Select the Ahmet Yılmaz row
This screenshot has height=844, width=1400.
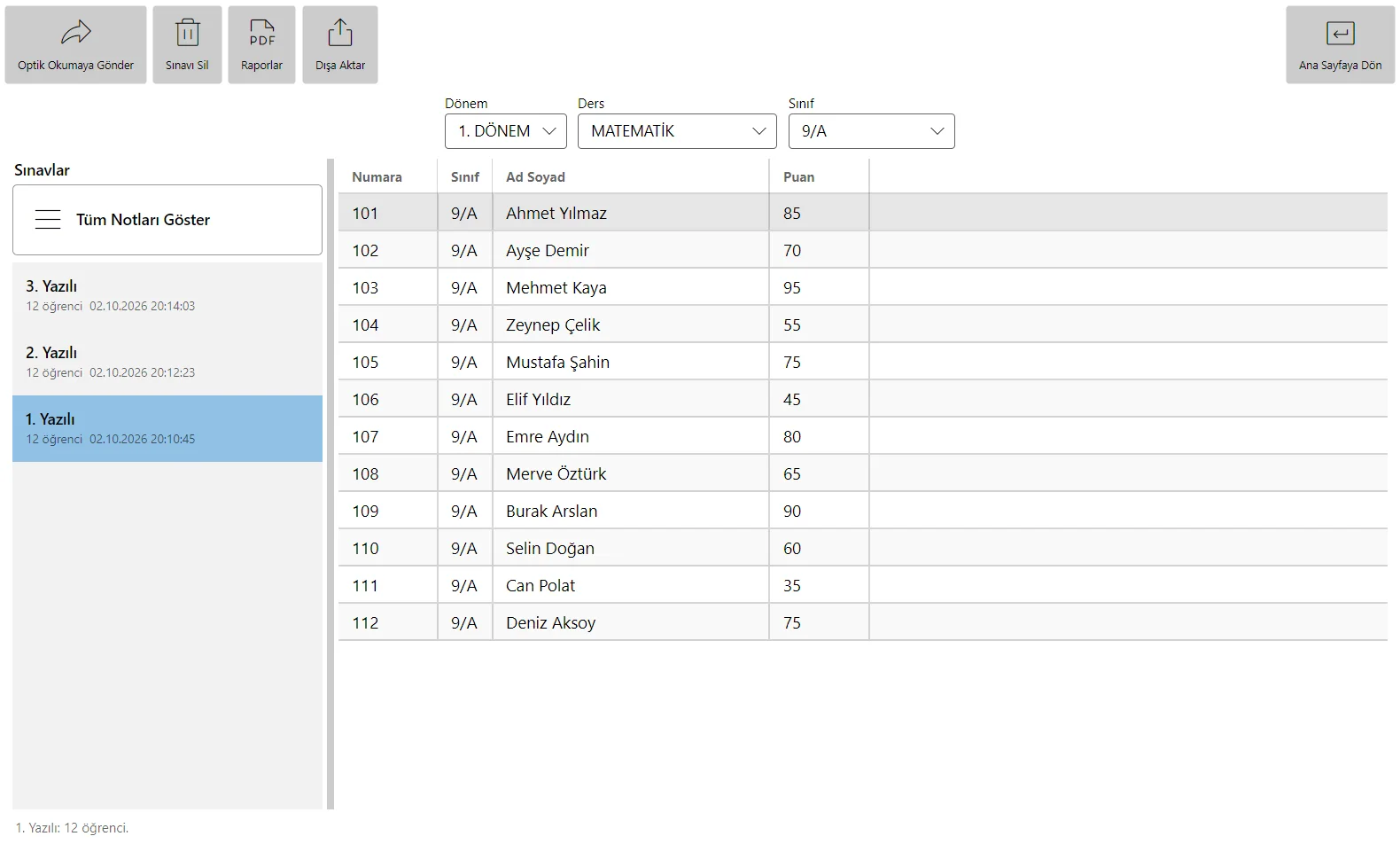[x=863, y=213]
